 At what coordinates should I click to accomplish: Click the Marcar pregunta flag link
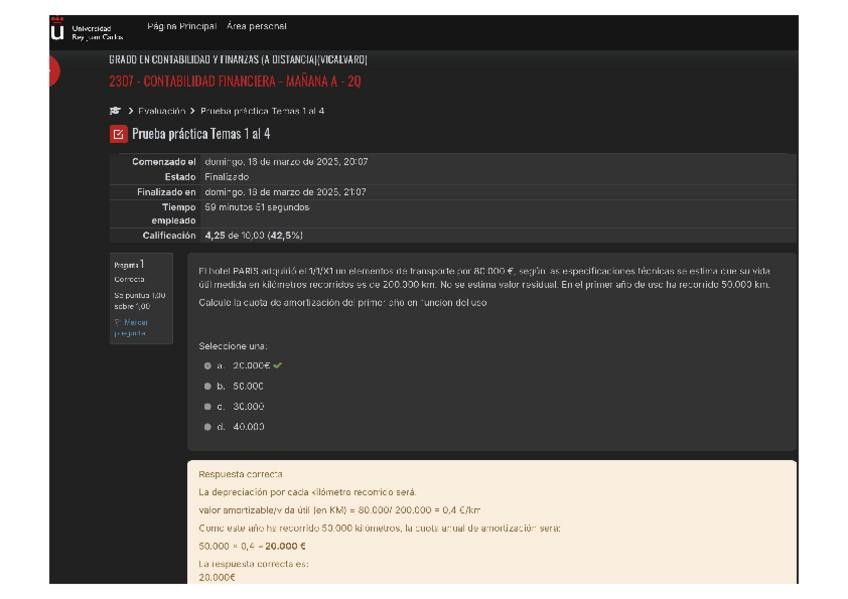[x=131, y=328]
